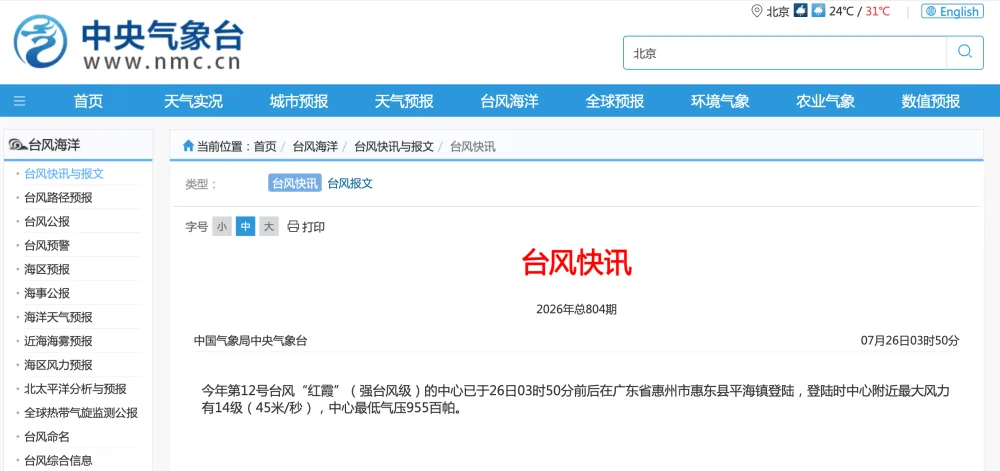Open 台风路径预报 in sidebar
1000x471 pixels.
pos(58,198)
